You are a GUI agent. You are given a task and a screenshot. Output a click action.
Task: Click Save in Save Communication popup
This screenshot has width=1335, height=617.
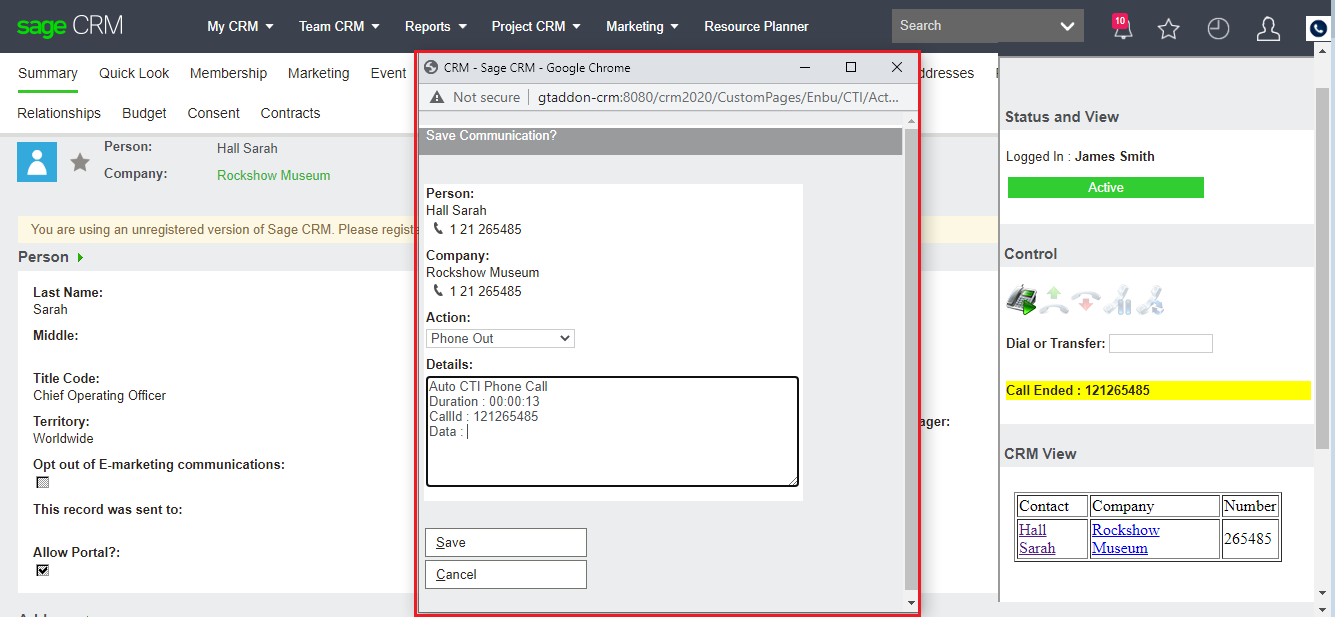(x=506, y=542)
